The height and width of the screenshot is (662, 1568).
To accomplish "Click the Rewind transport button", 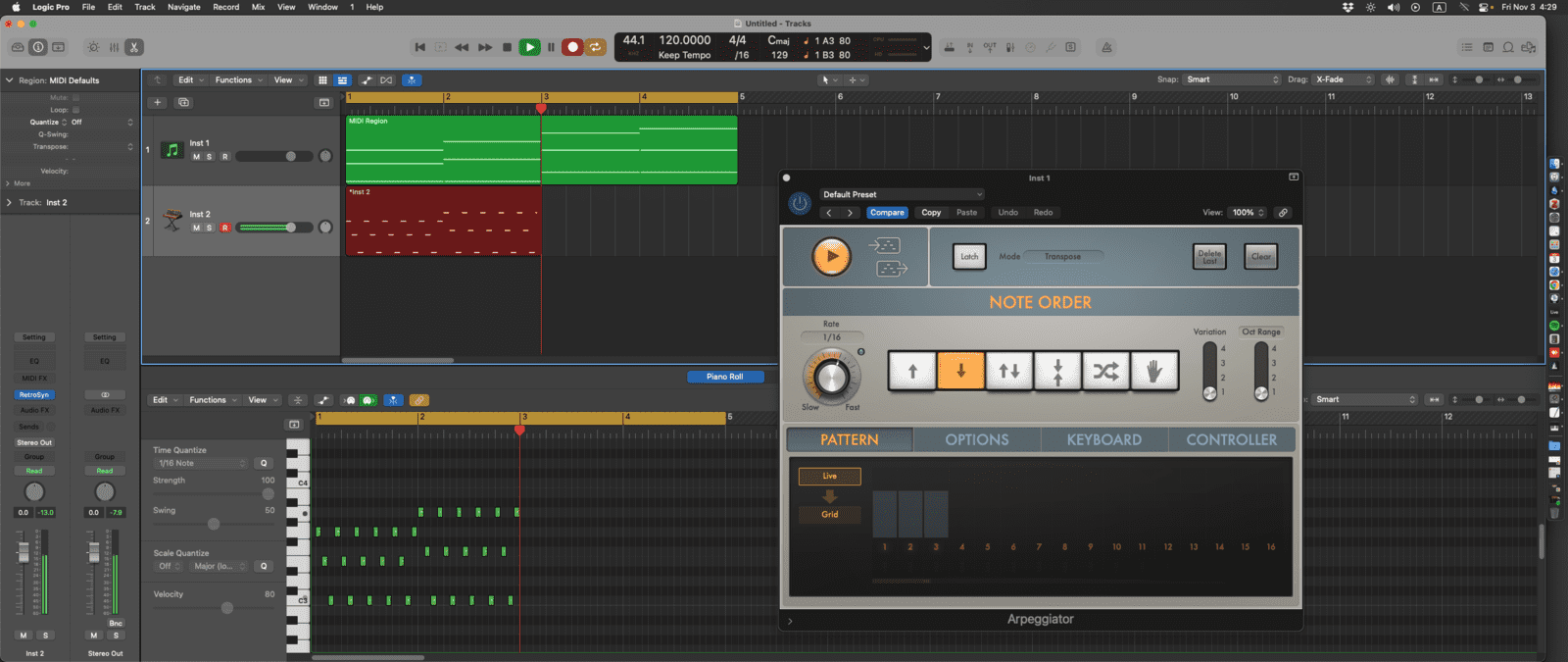I will tap(462, 47).
